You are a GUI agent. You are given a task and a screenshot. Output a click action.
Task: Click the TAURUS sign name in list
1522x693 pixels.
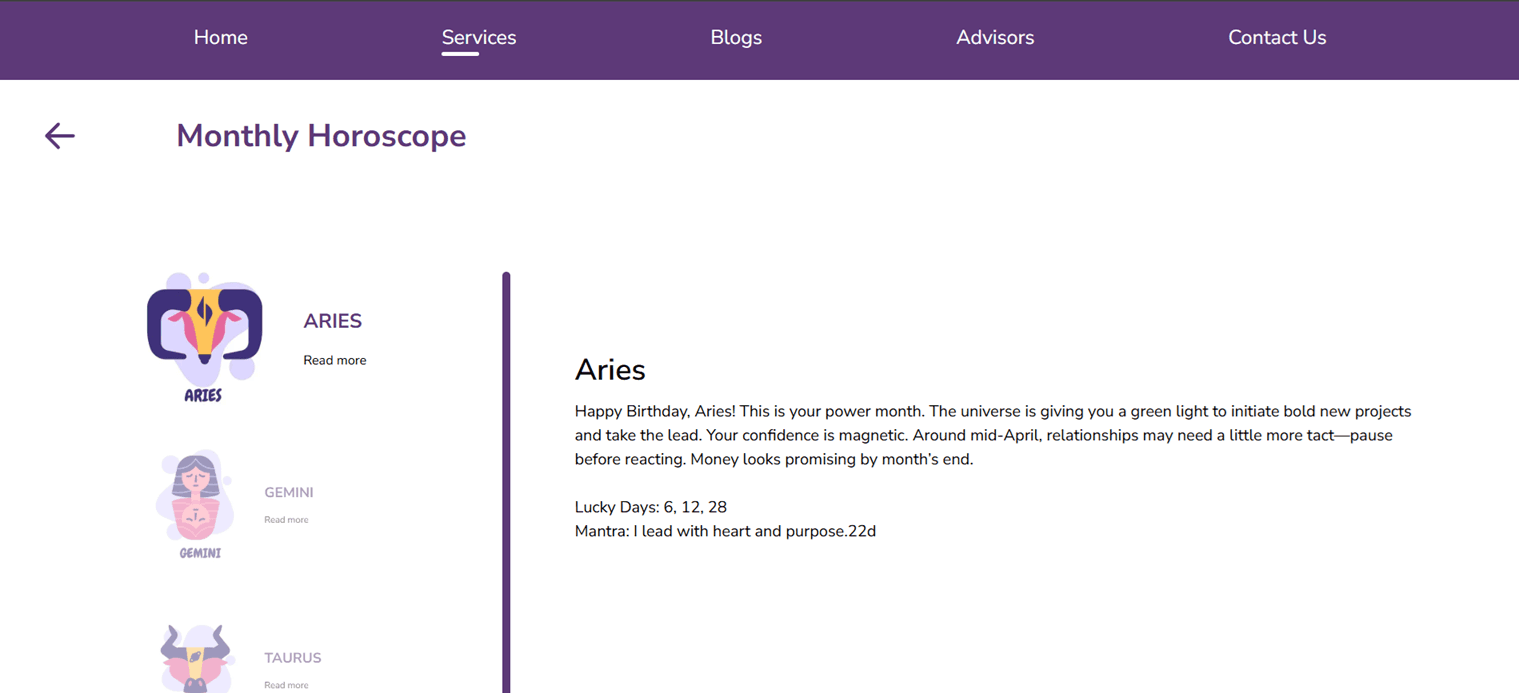point(293,658)
